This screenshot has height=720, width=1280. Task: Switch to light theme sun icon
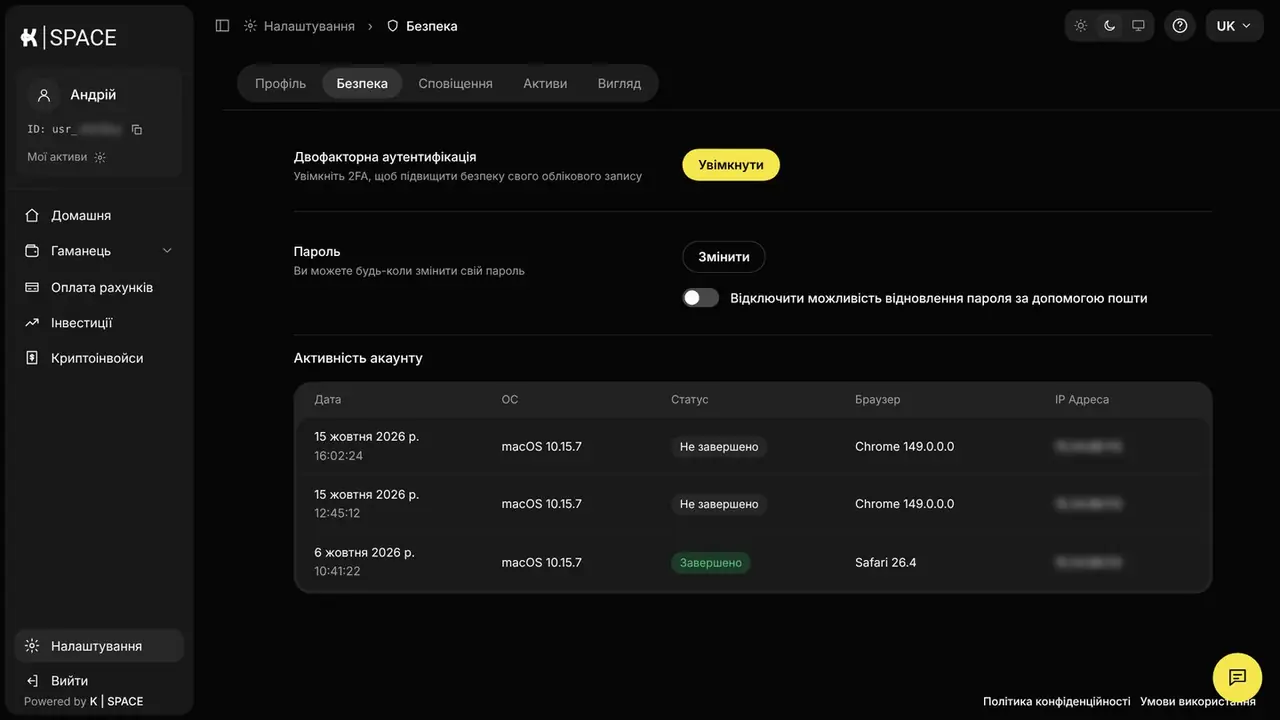pyautogui.click(x=1081, y=26)
